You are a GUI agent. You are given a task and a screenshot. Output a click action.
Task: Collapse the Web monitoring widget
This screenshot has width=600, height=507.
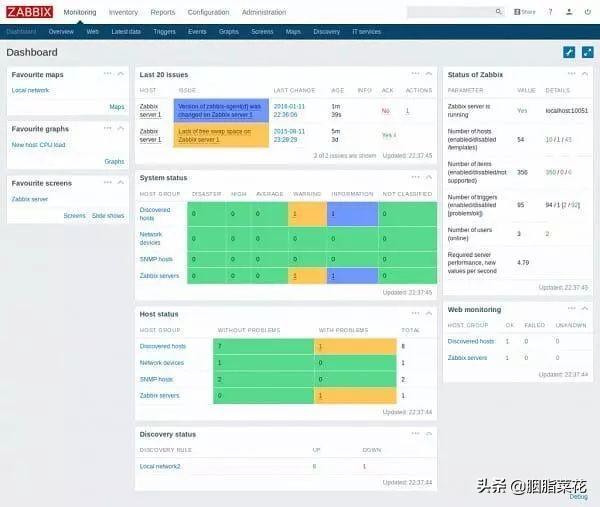click(585, 309)
